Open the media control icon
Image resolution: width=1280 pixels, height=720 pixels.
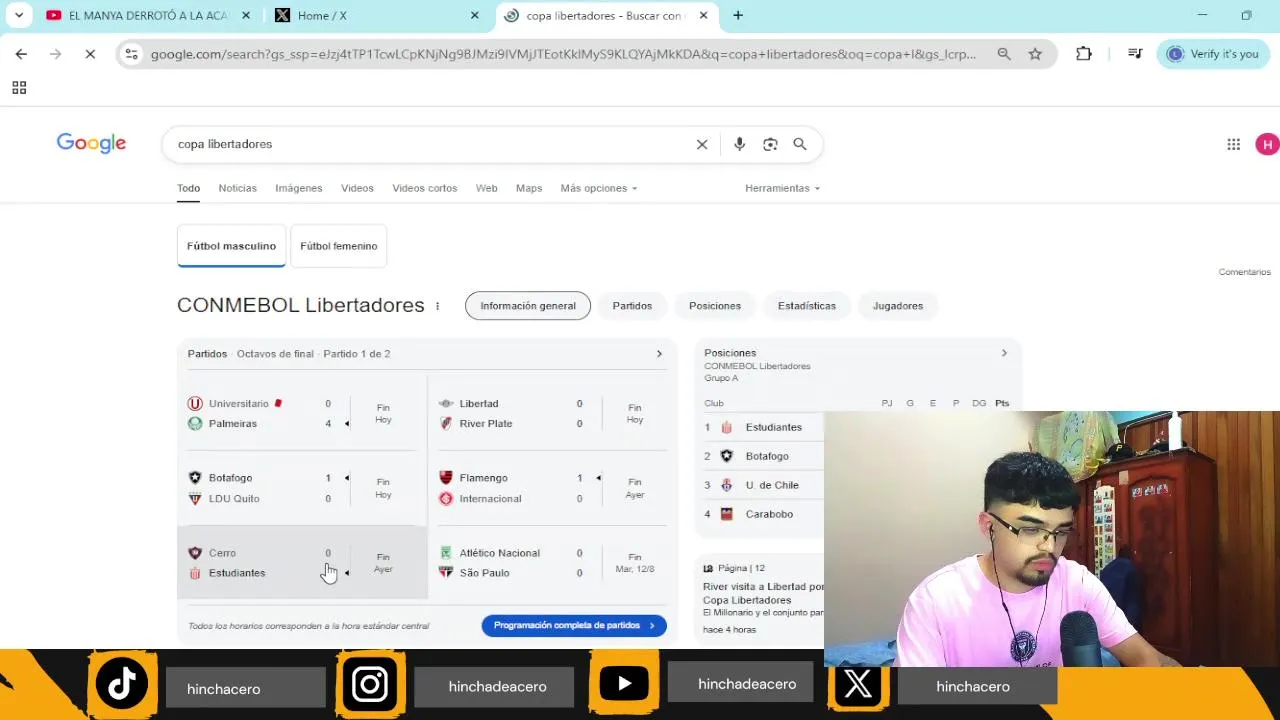1135,54
